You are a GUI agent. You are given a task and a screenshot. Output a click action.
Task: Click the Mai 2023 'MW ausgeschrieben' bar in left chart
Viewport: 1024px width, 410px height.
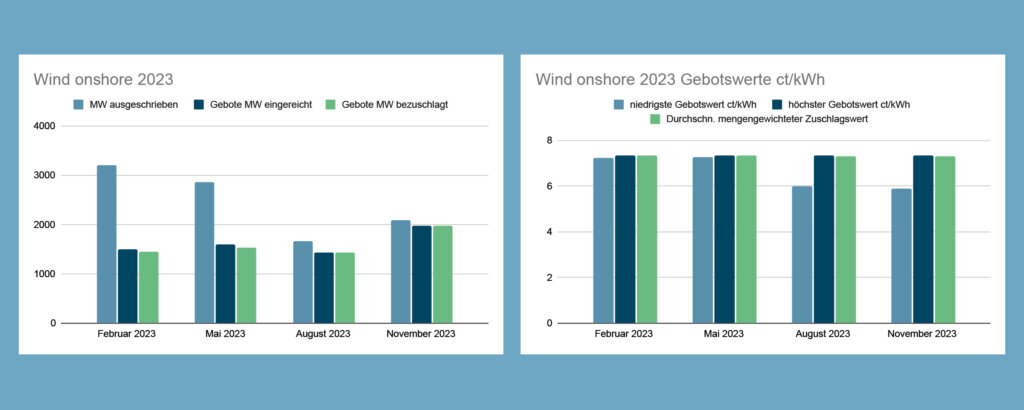click(204, 253)
